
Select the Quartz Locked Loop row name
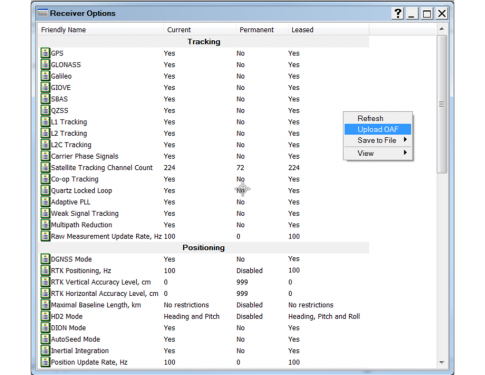tap(81, 191)
